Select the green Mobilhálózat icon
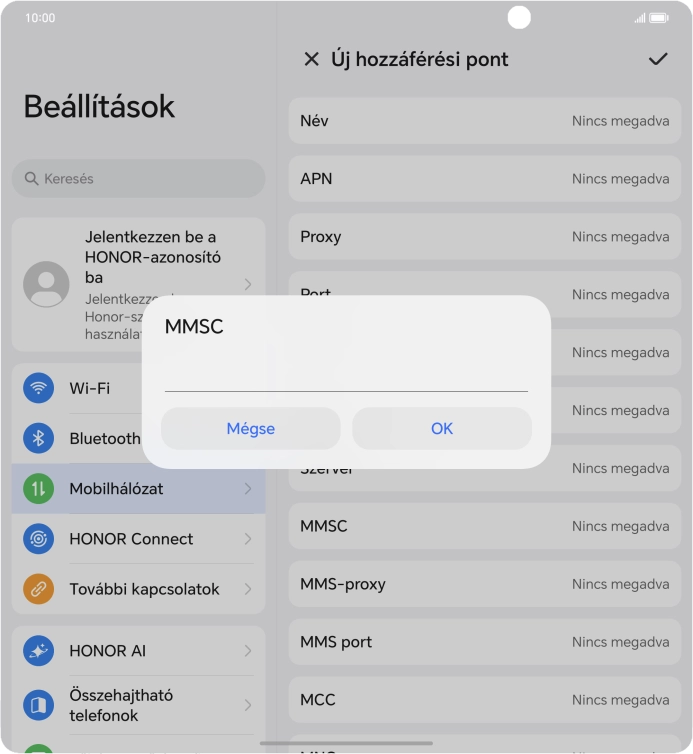 (38, 489)
